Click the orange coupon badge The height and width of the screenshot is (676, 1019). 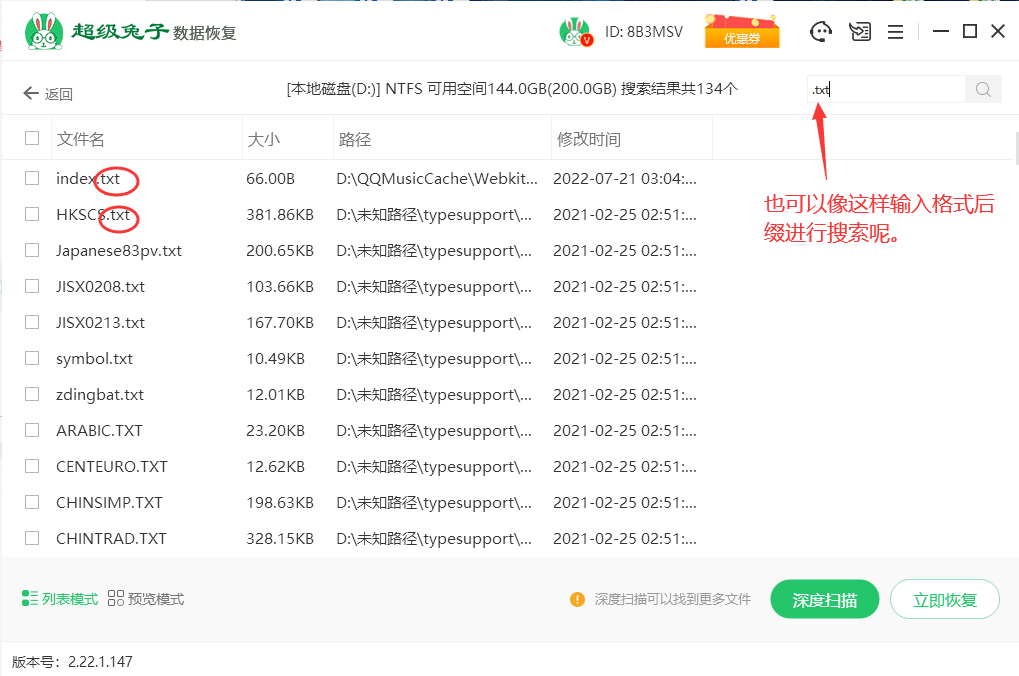[x=742, y=32]
